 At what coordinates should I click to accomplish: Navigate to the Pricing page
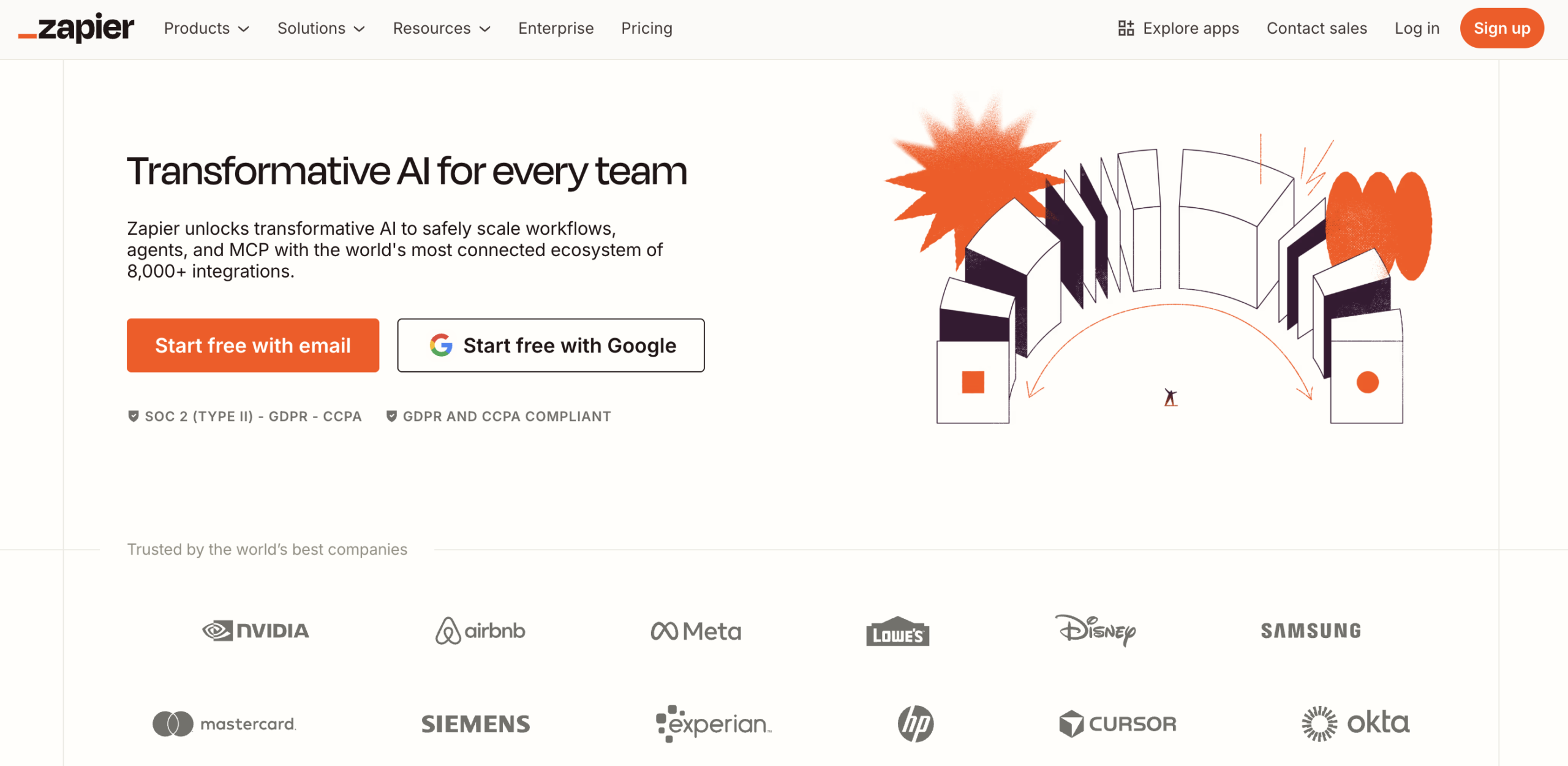pyautogui.click(x=646, y=28)
